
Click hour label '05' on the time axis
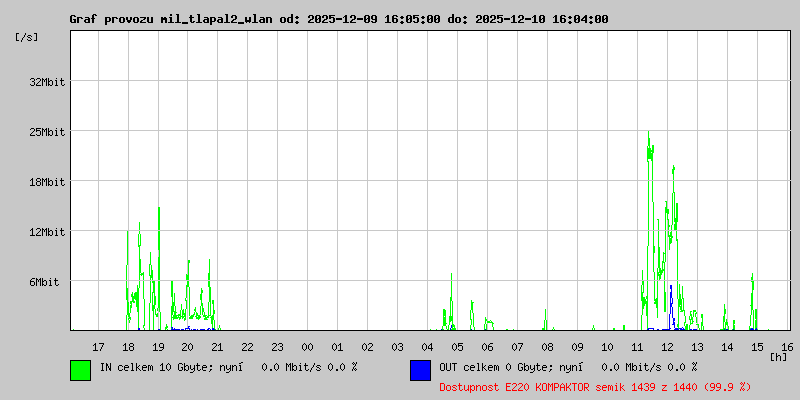pyautogui.click(x=457, y=347)
